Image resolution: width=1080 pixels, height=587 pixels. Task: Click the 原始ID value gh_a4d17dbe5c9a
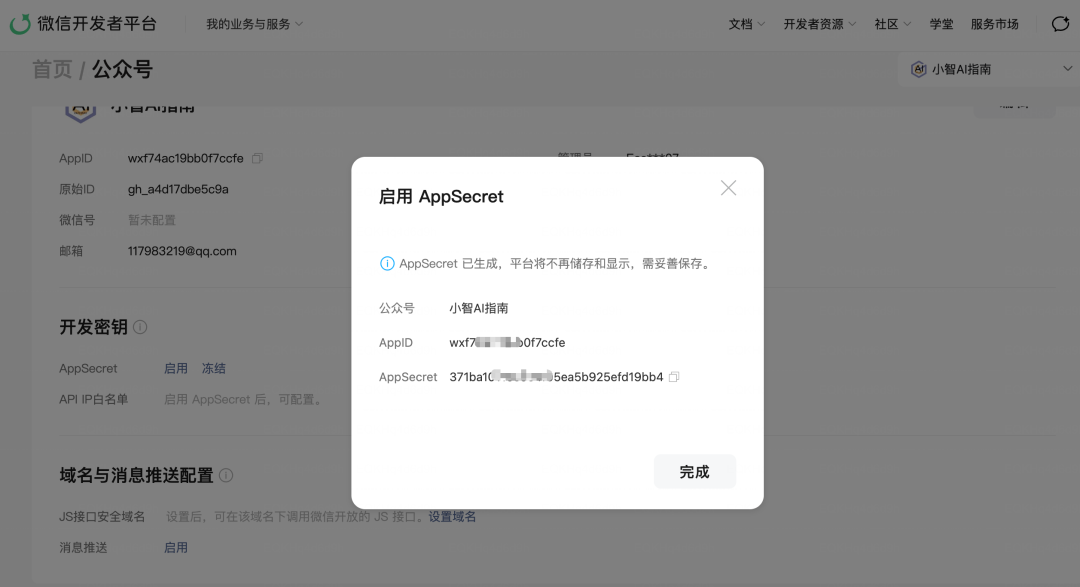tap(178, 189)
